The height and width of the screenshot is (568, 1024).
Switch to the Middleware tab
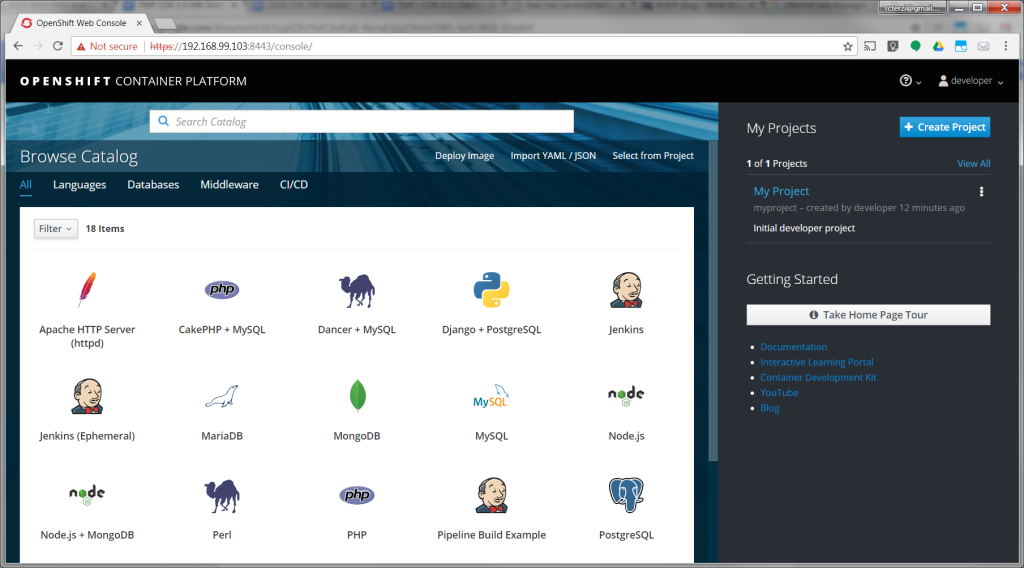point(229,185)
